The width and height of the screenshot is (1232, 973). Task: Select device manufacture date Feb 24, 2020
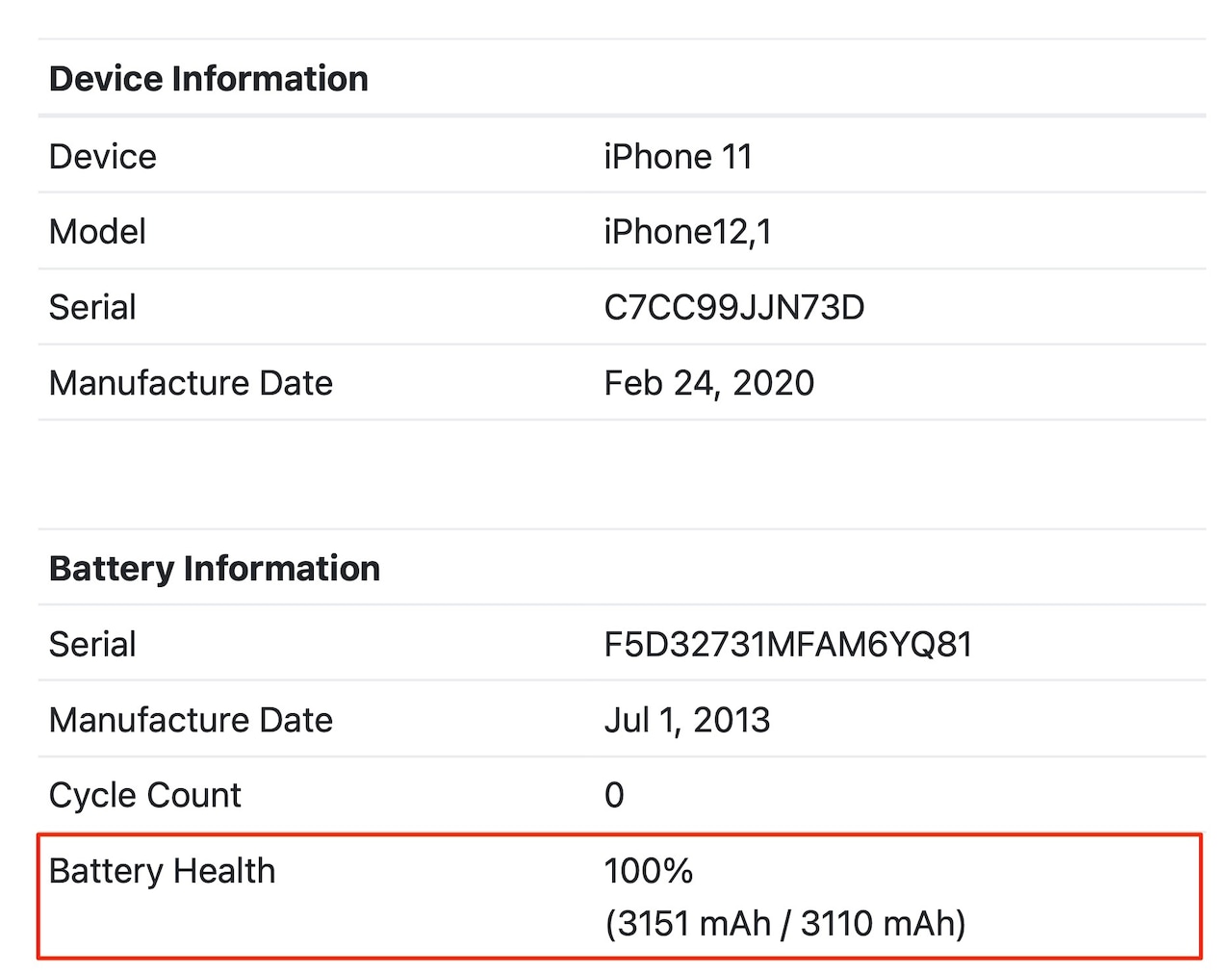(708, 383)
